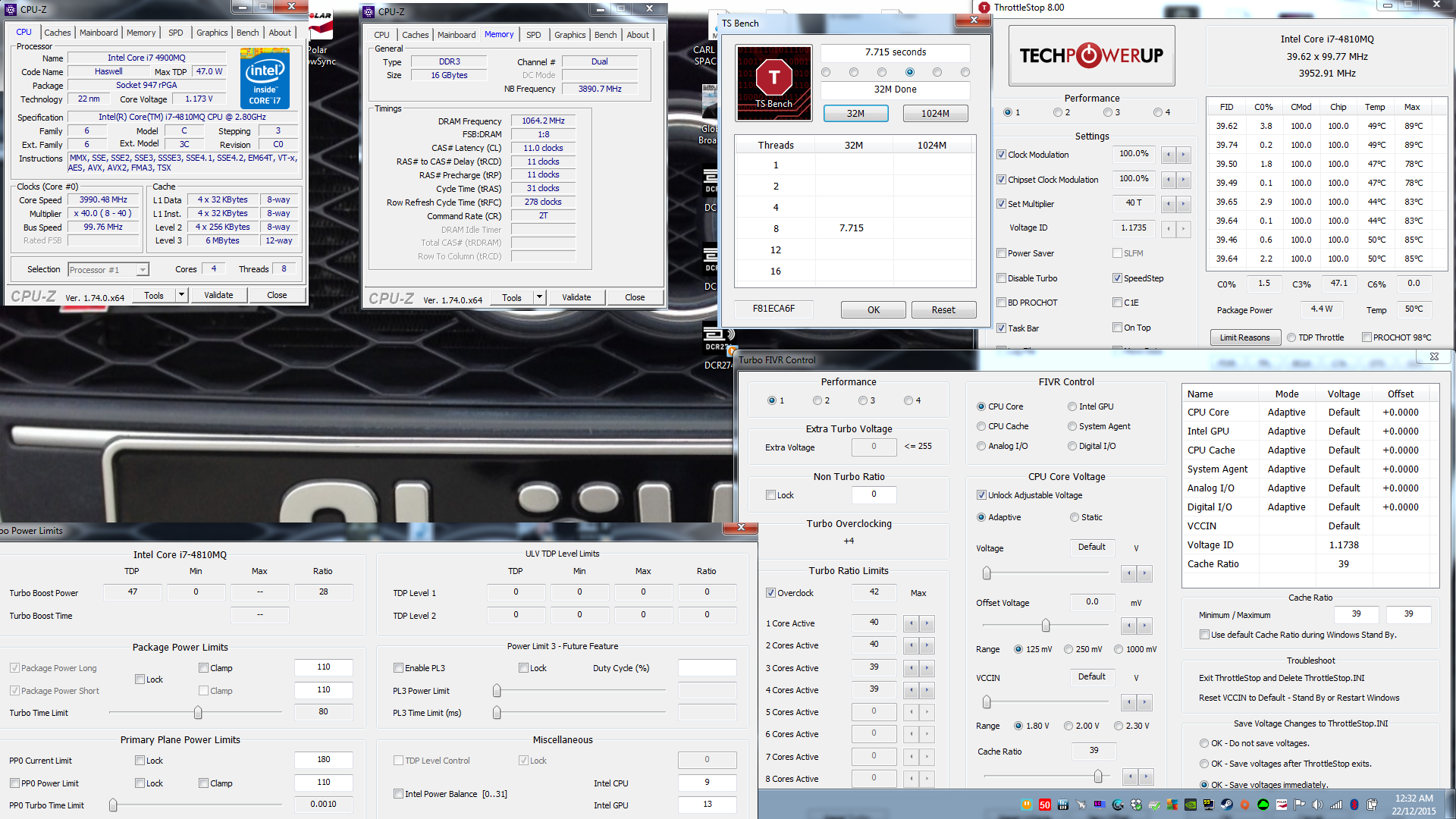Open the Dropbox tray icon
This screenshot has width=1456, height=819.
[x=1136, y=805]
